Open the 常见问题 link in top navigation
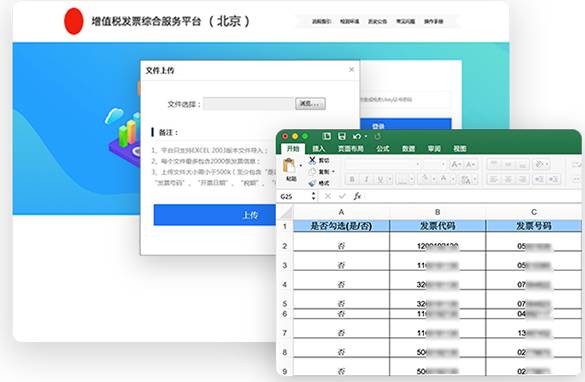 (x=405, y=22)
